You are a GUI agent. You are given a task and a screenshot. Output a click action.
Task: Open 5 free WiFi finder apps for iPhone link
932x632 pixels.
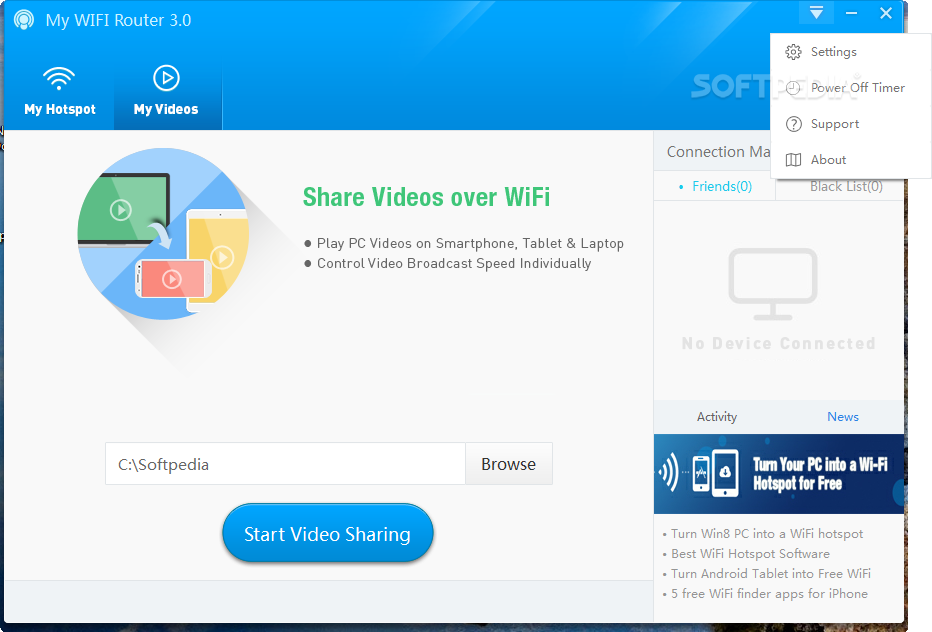[769, 593]
